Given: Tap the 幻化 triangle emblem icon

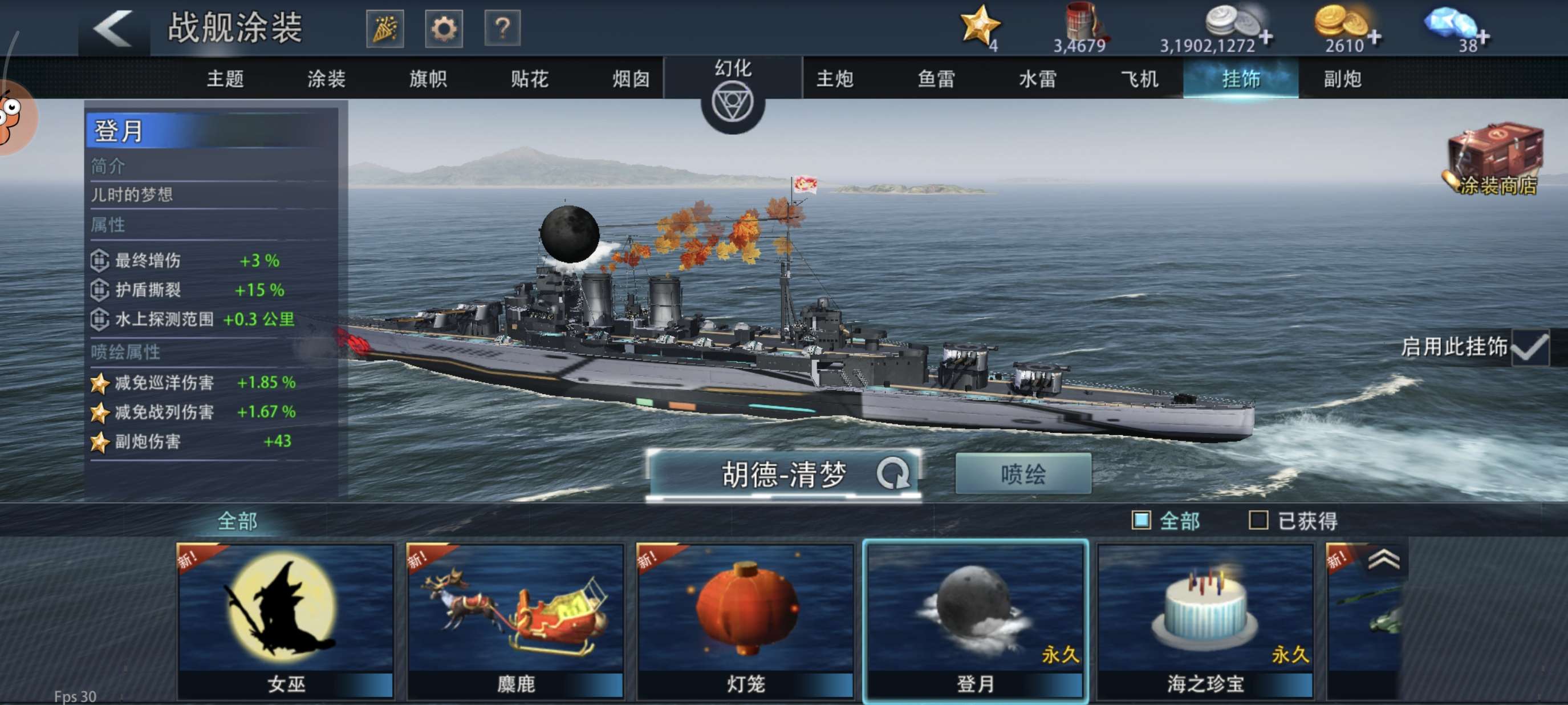Looking at the screenshot, I should coord(733,102).
